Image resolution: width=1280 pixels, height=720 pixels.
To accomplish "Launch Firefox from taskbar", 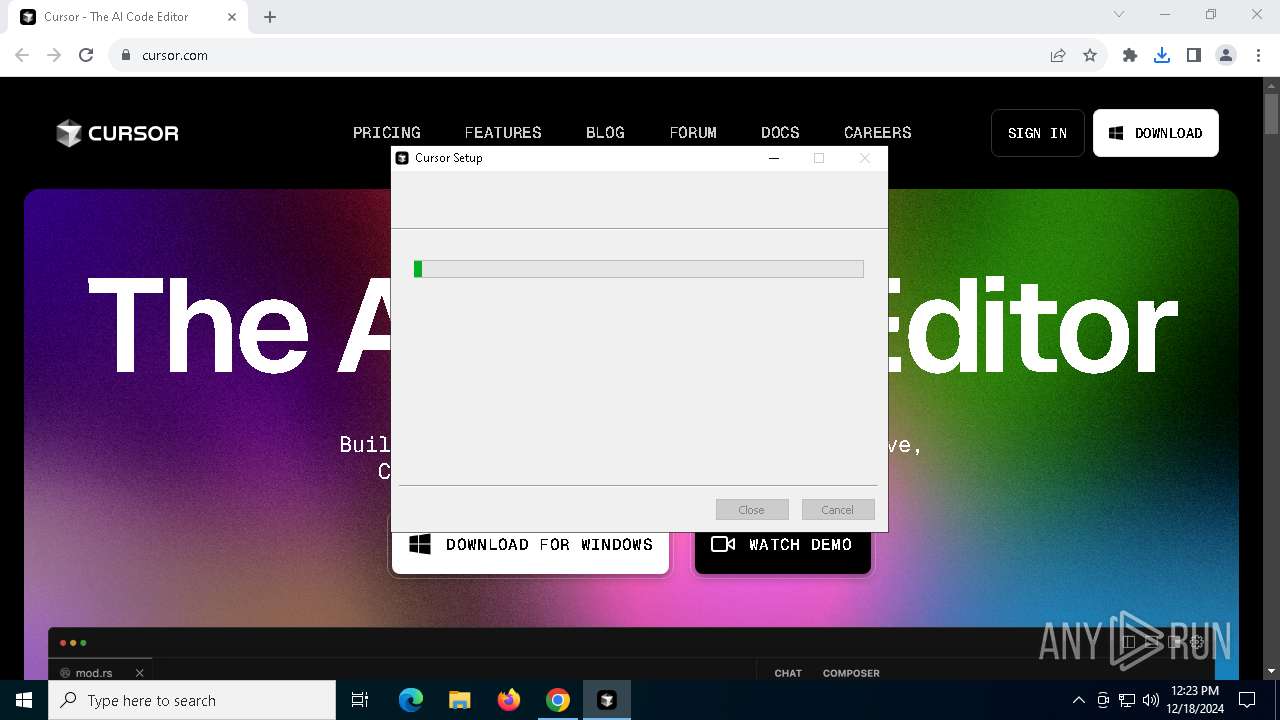I will [x=509, y=700].
